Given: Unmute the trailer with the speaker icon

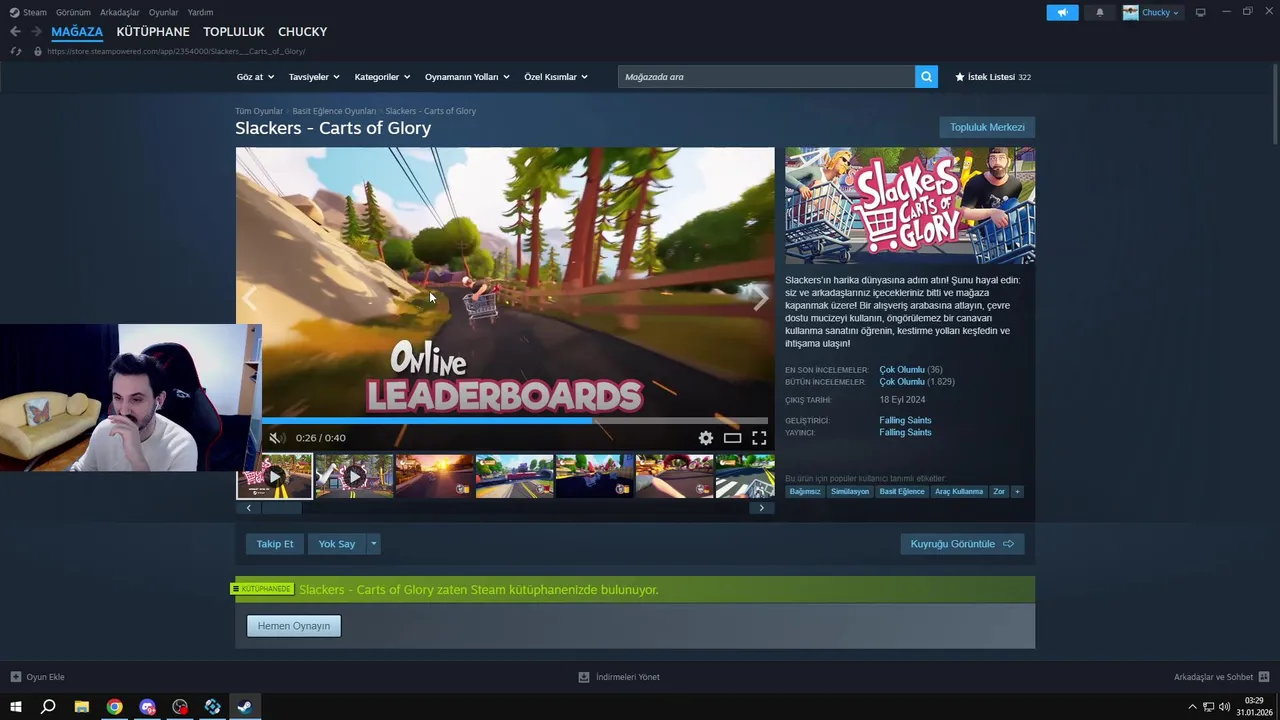Looking at the screenshot, I should pyautogui.click(x=276, y=438).
